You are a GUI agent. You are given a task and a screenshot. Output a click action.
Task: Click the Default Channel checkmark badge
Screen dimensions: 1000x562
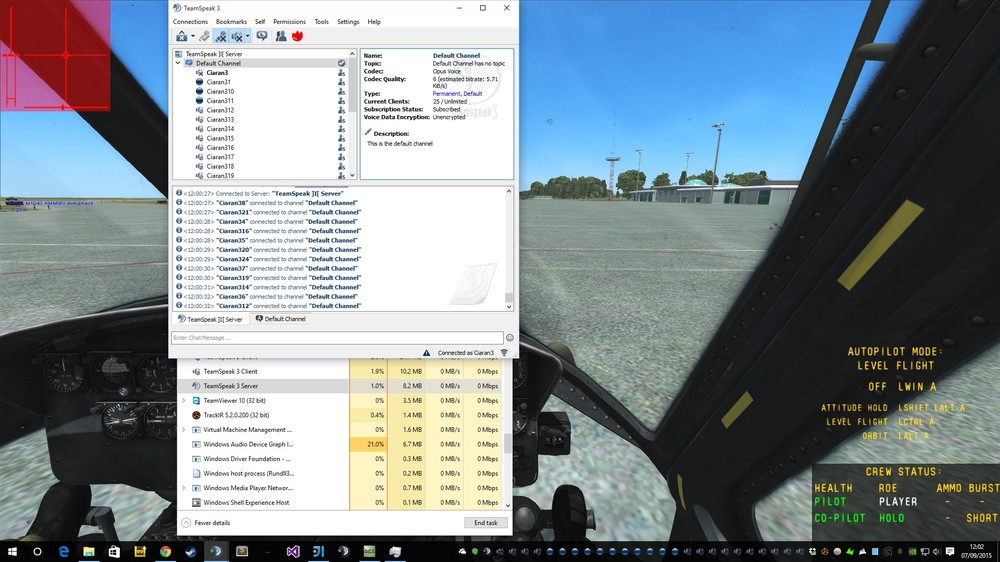tap(342, 63)
